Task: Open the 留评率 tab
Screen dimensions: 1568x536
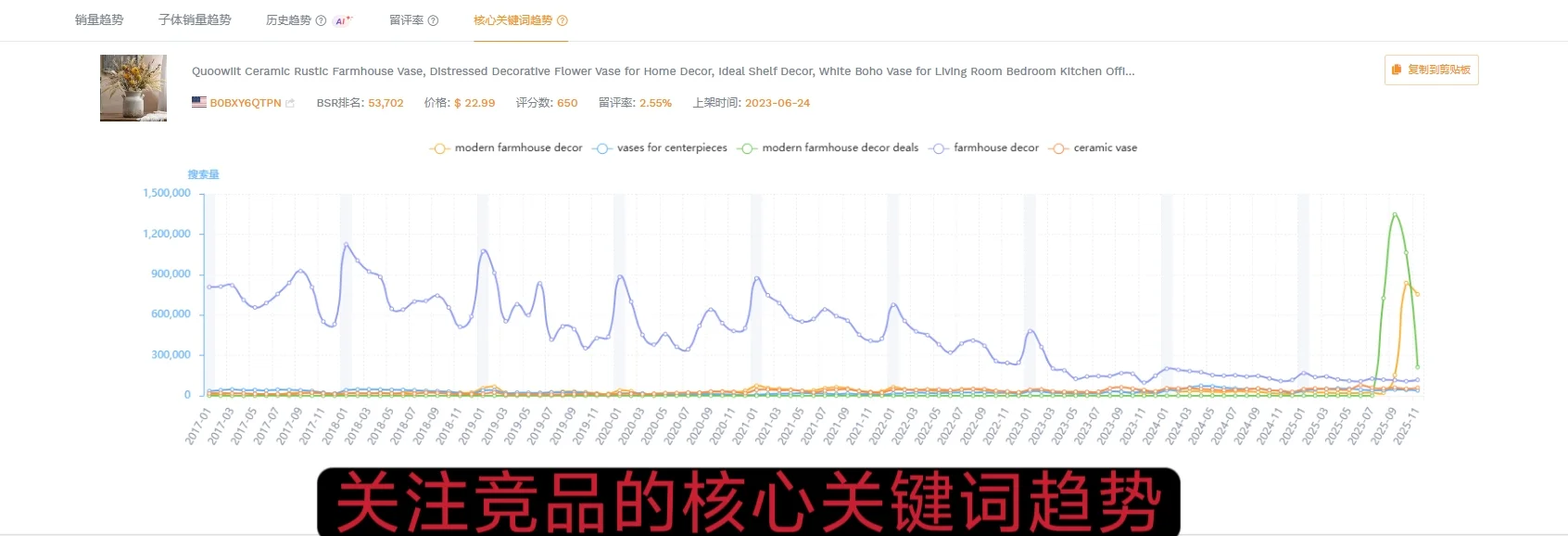Action: pyautogui.click(x=406, y=20)
